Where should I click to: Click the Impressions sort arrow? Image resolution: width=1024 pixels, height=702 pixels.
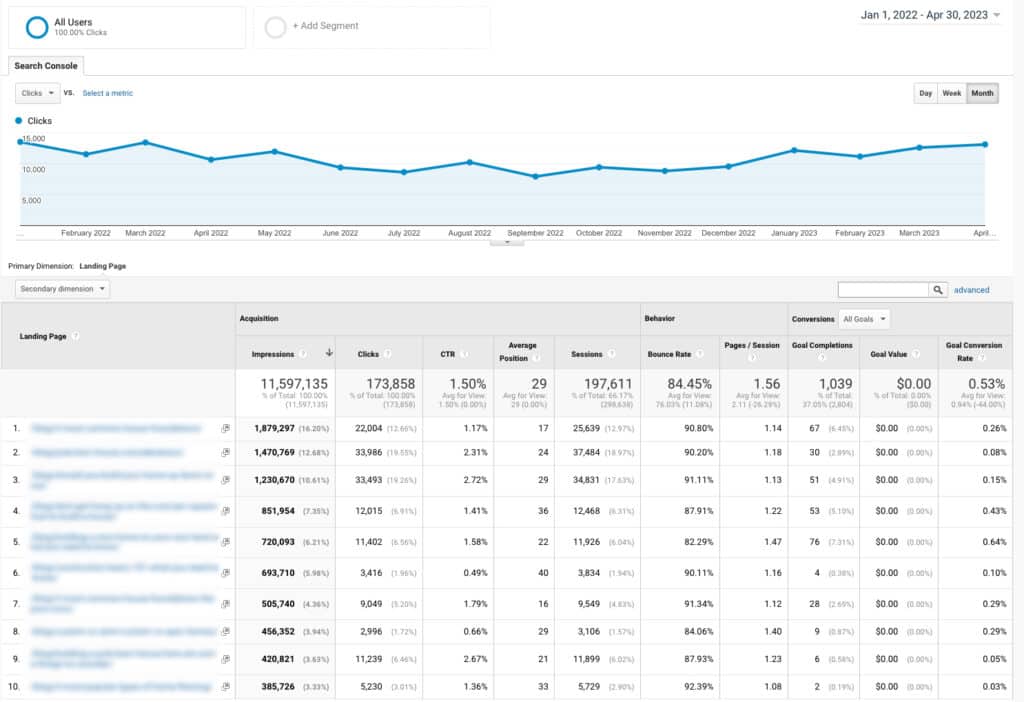pos(329,353)
